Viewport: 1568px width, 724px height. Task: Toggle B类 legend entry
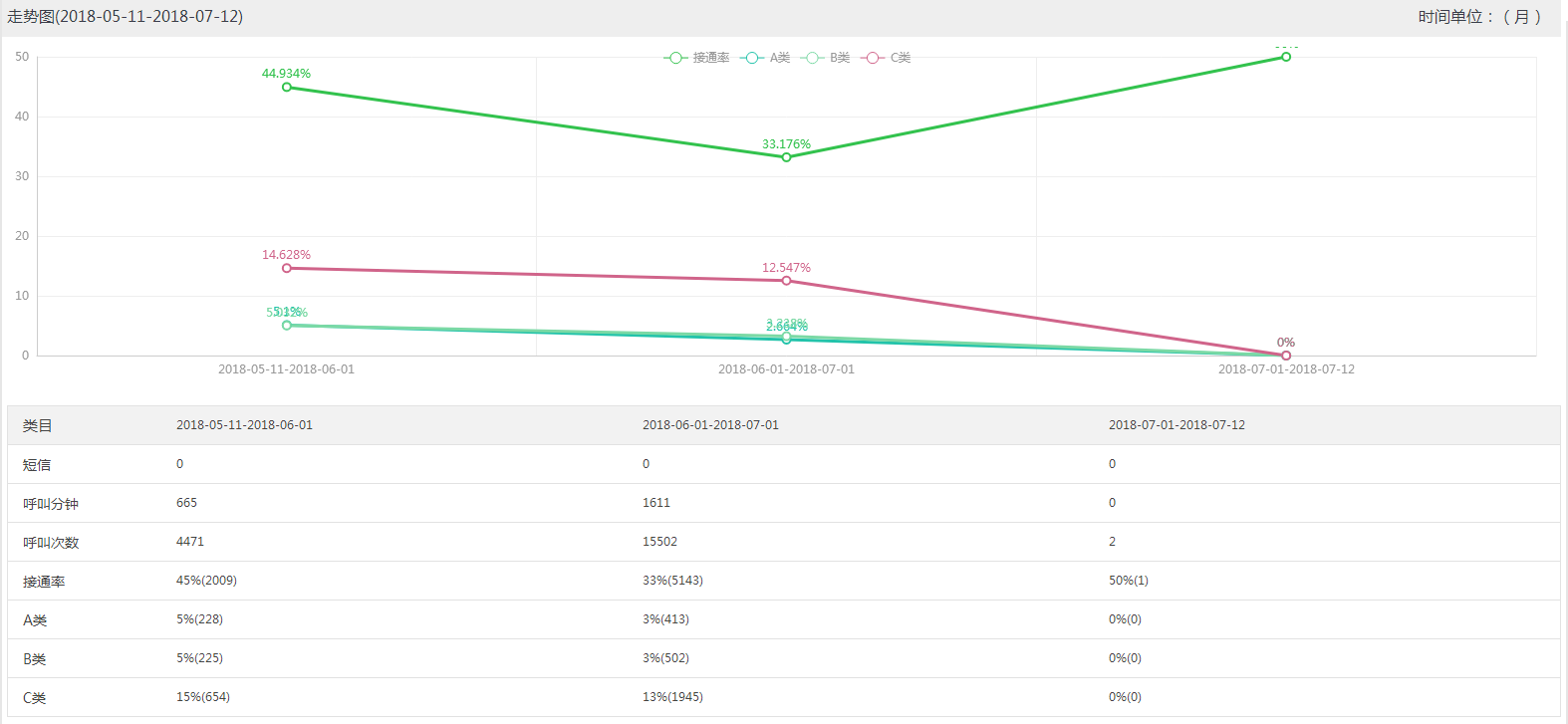pyautogui.click(x=826, y=58)
